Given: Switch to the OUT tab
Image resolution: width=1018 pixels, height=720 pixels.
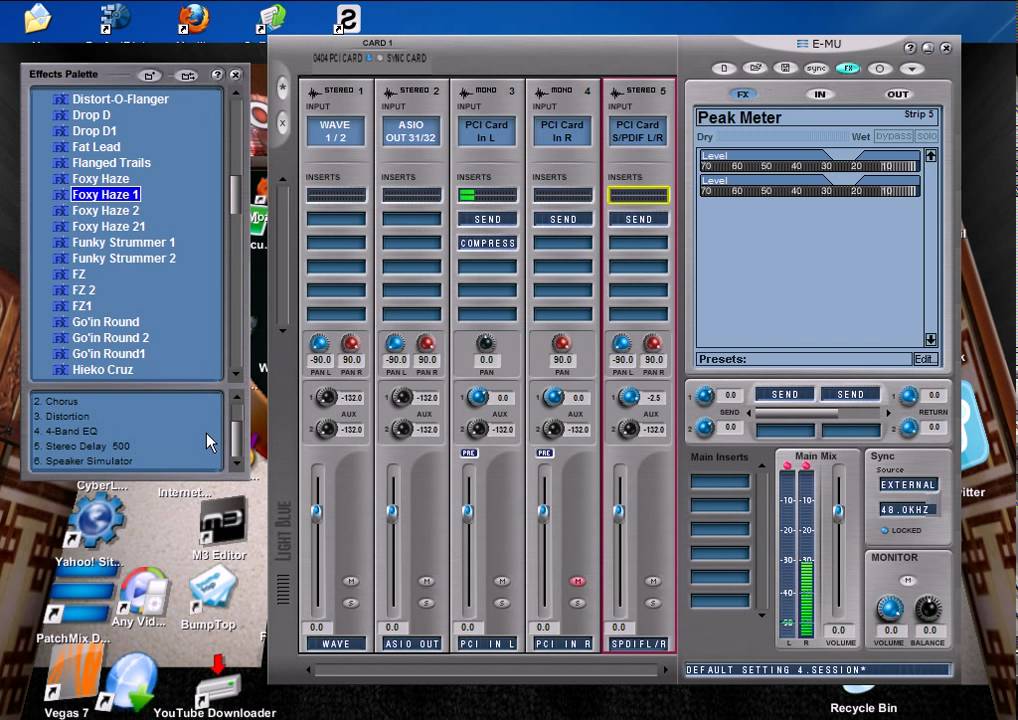Looking at the screenshot, I should 897,94.
